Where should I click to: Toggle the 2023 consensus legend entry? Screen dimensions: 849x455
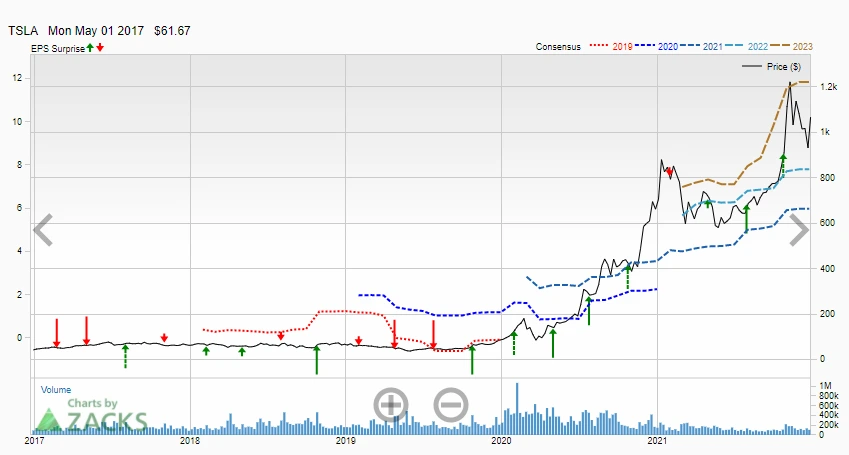click(791, 47)
